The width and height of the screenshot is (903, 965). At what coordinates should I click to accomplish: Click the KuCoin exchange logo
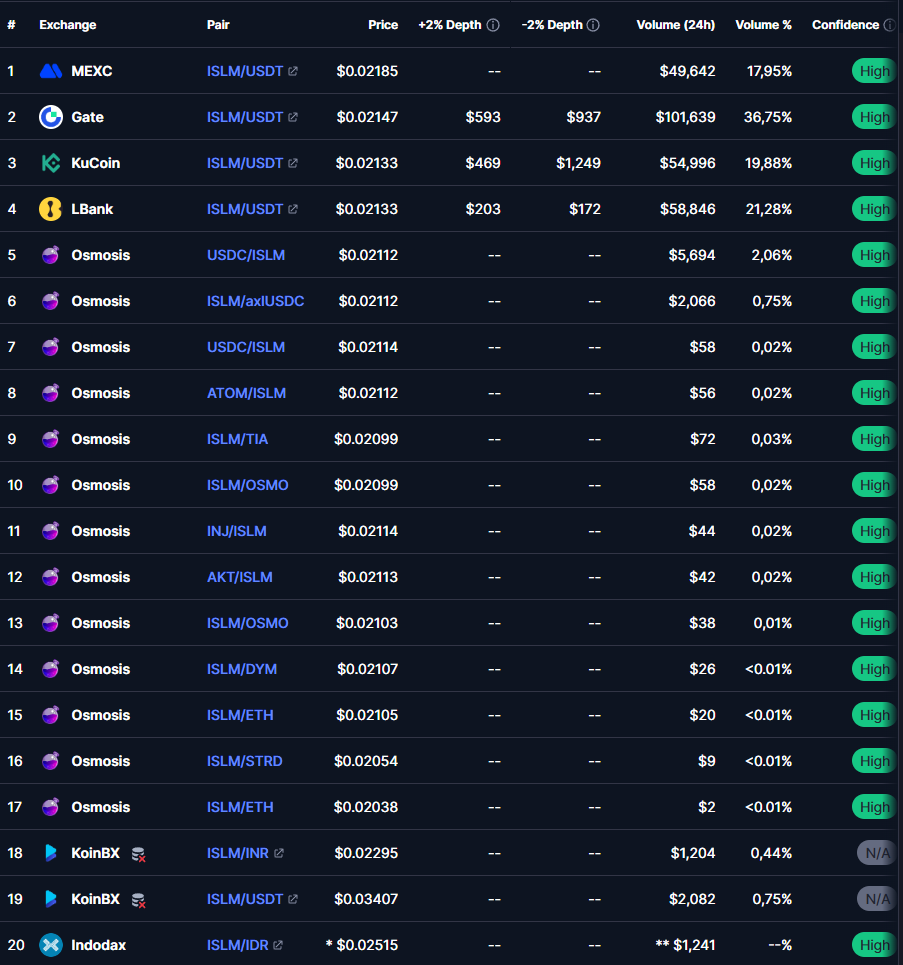point(50,163)
